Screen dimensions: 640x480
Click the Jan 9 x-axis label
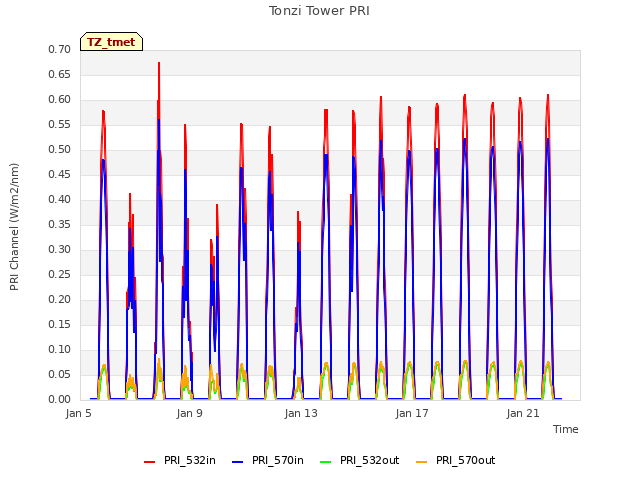pyautogui.click(x=190, y=413)
